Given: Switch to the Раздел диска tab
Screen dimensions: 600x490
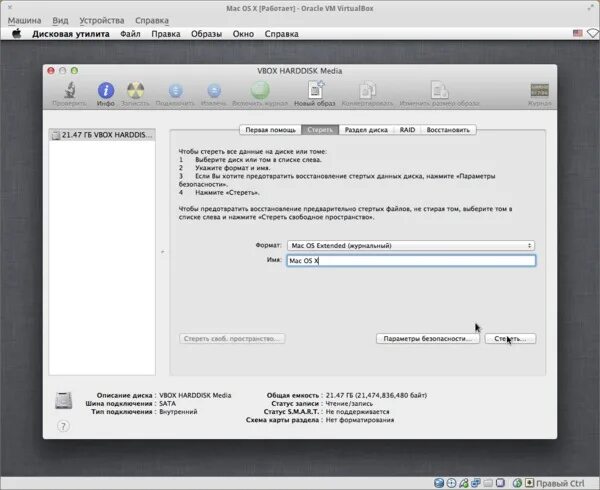Looking at the screenshot, I should (x=366, y=130).
